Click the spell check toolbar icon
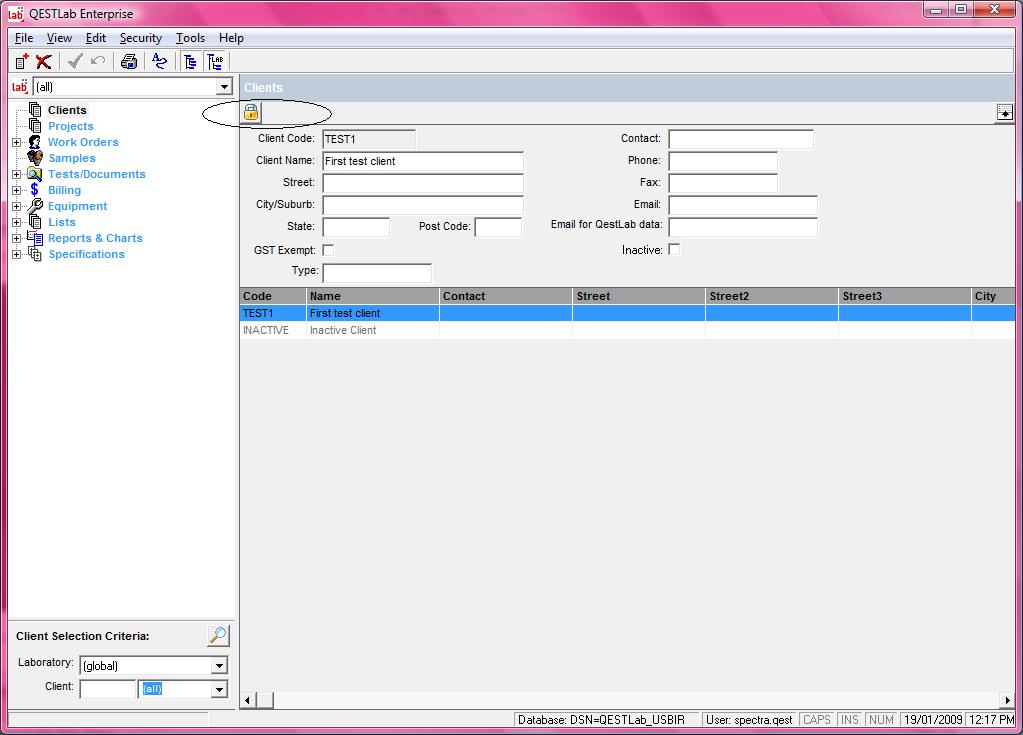This screenshot has width=1023, height=735. click(x=160, y=62)
